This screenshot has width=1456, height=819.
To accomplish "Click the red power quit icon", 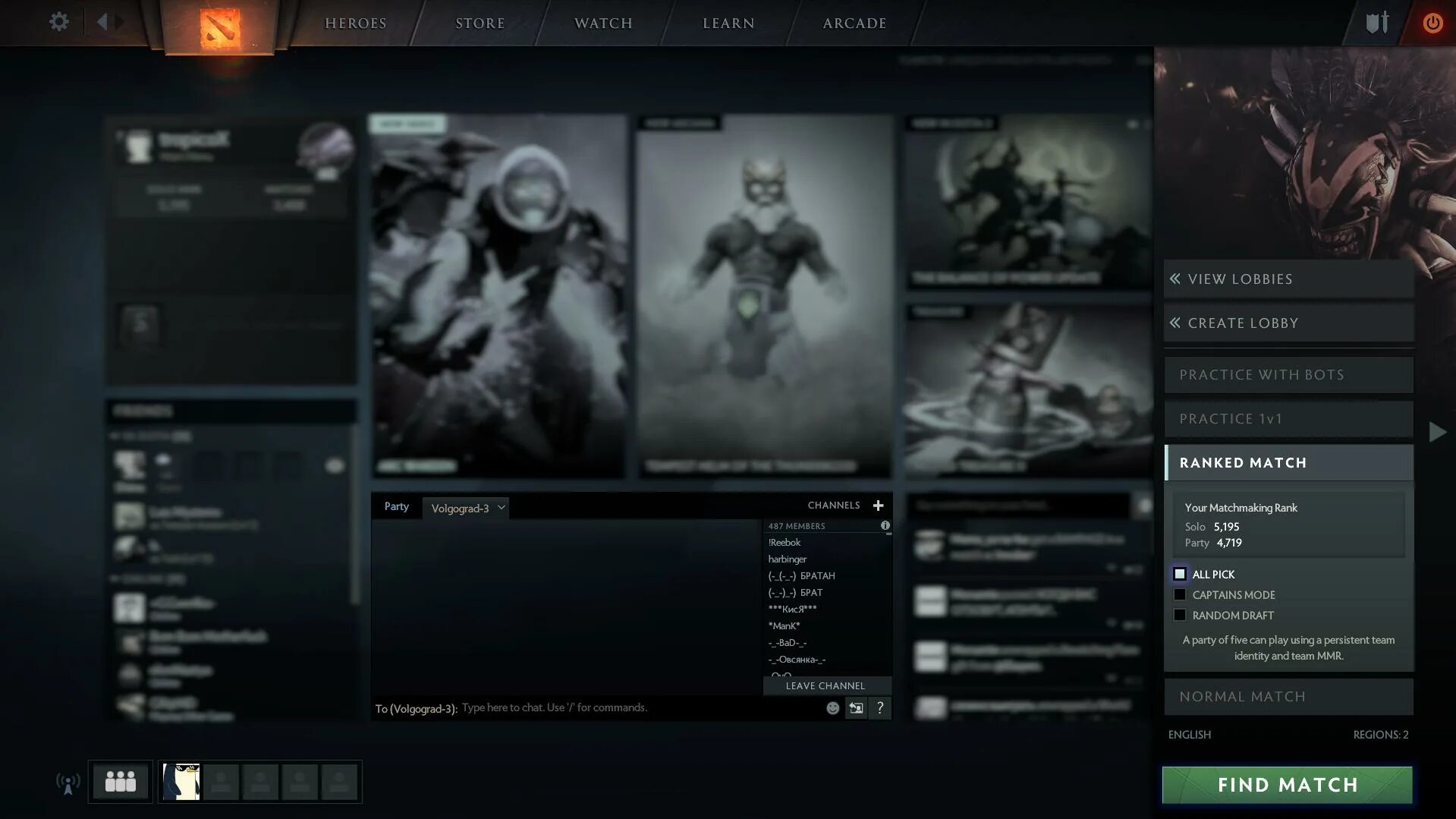I will point(1432,23).
